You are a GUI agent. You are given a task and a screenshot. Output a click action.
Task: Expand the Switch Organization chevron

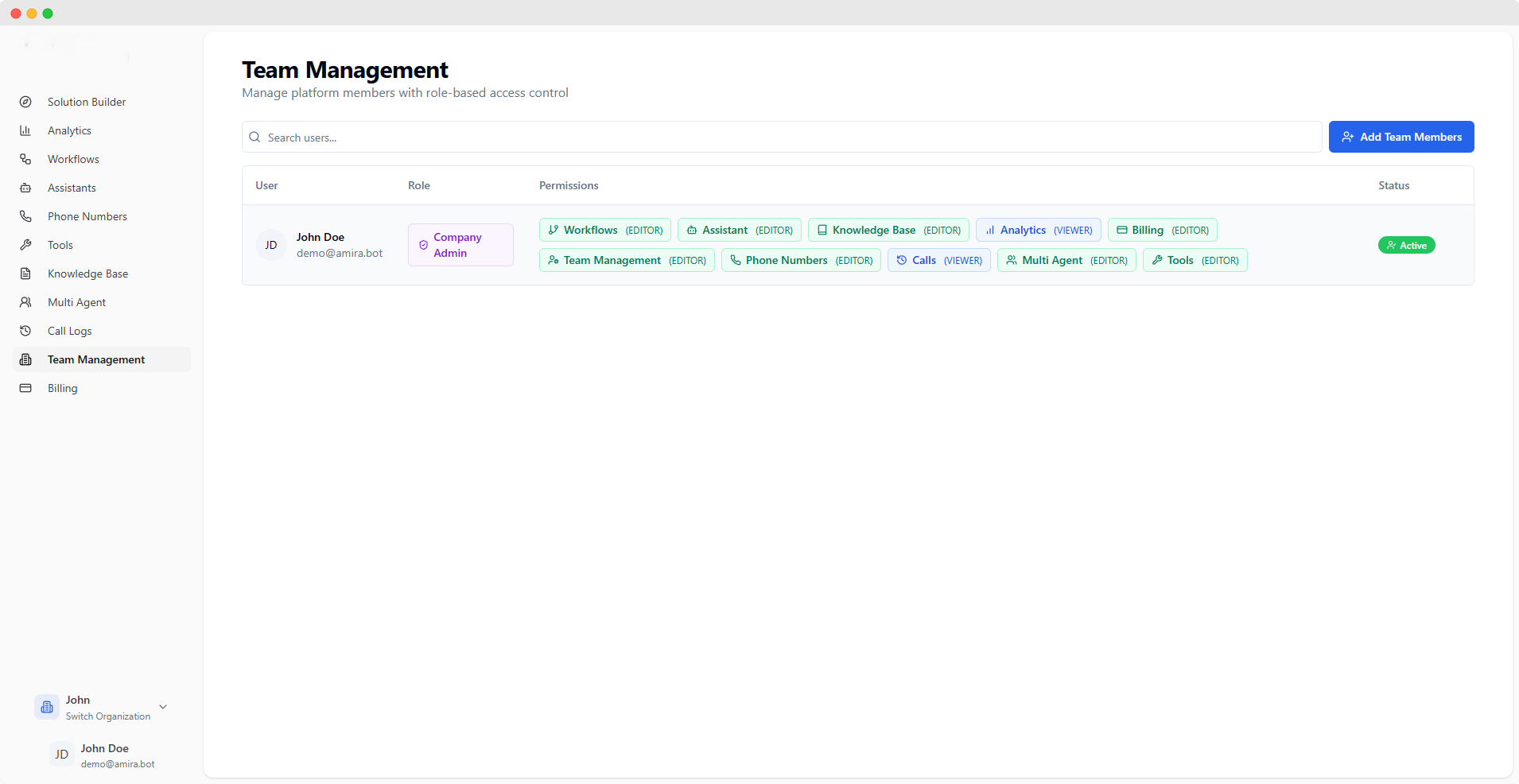[x=163, y=707]
